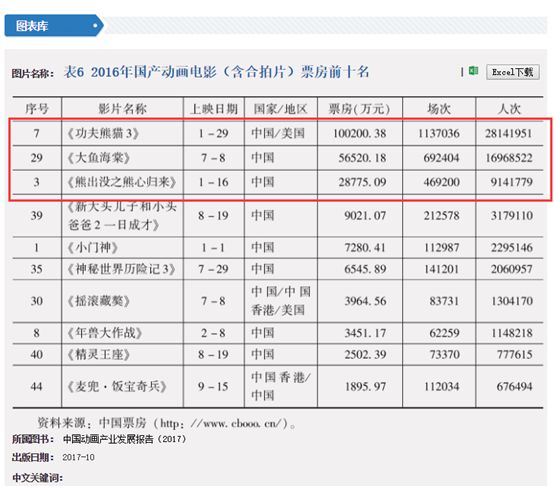Screen dimensions: 554x486
Task: Click the film name 《神秘世界历险记3》
Action: (121, 269)
